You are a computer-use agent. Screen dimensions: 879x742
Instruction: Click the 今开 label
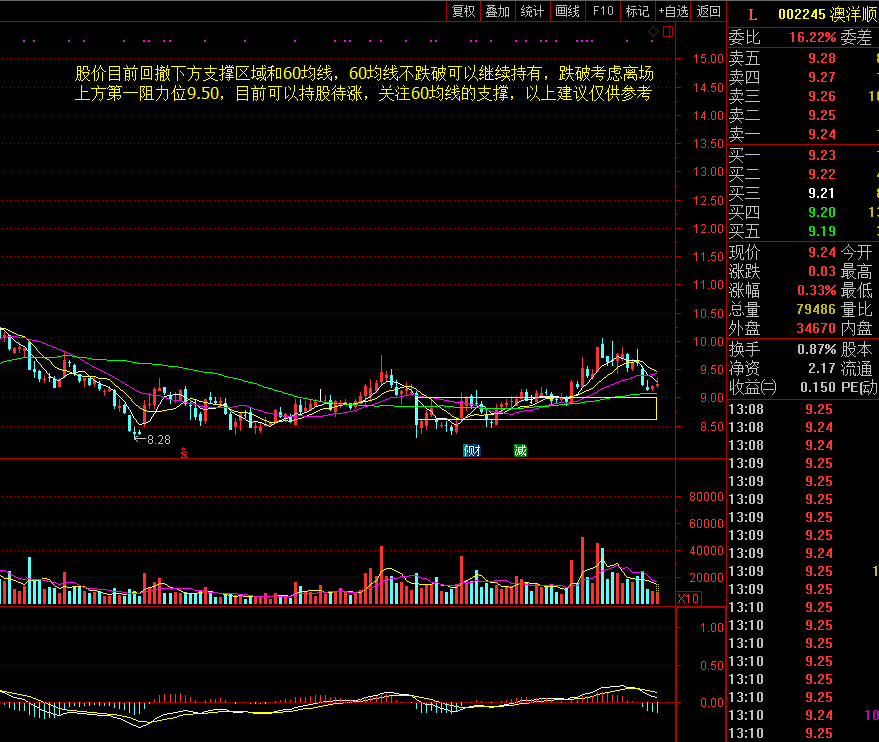coord(856,253)
